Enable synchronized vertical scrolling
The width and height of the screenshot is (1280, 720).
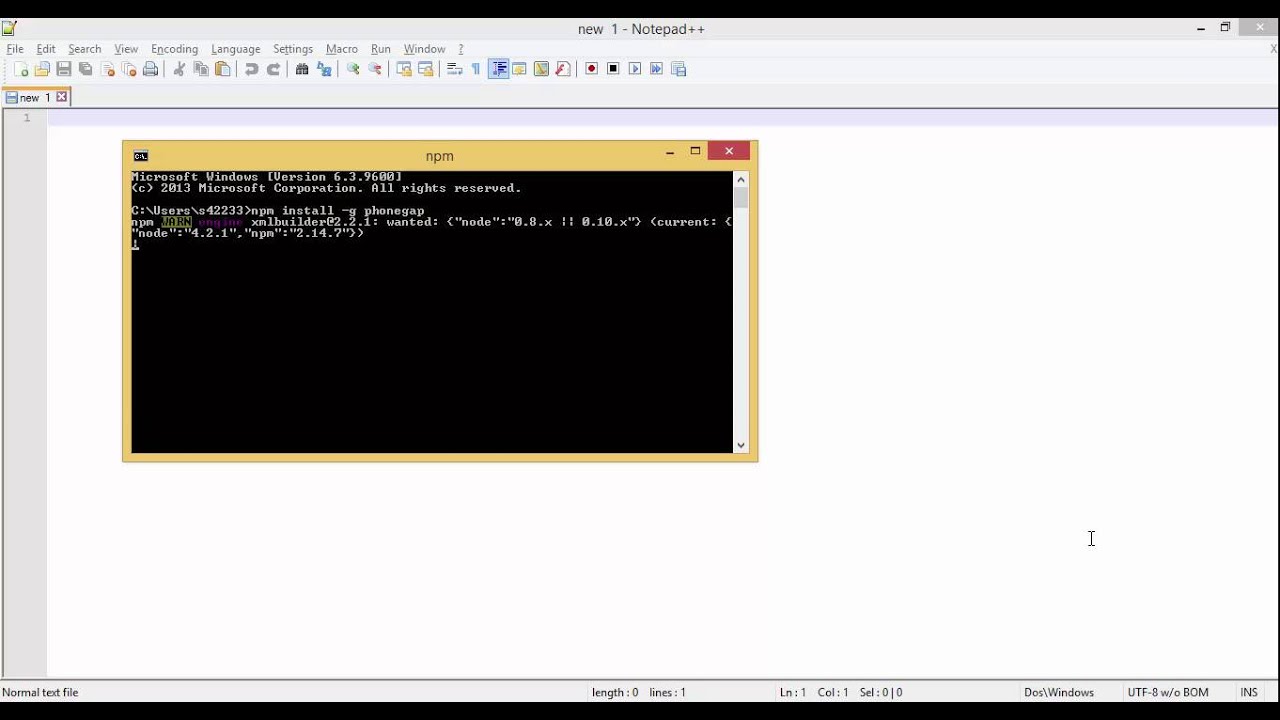(404, 69)
